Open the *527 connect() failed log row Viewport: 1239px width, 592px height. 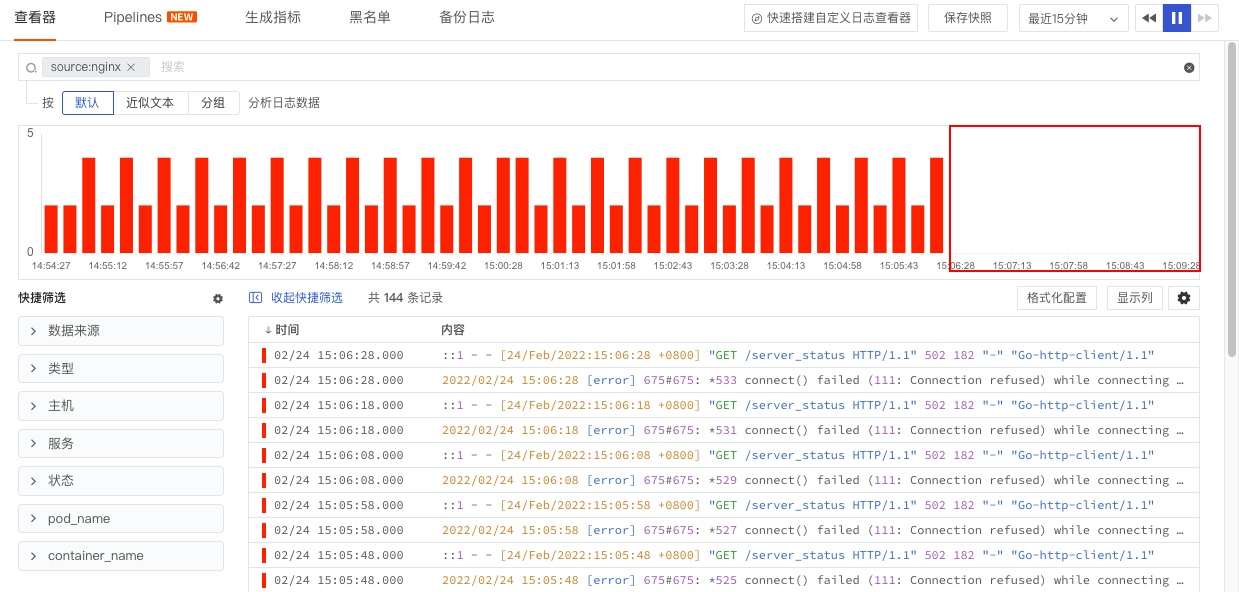(724, 530)
